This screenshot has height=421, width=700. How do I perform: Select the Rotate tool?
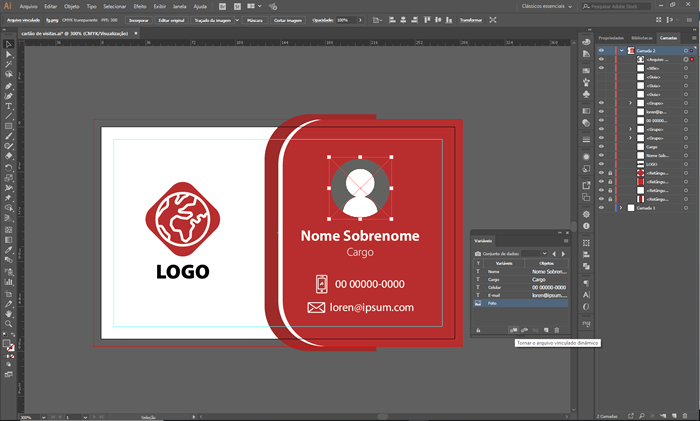tap(8, 168)
